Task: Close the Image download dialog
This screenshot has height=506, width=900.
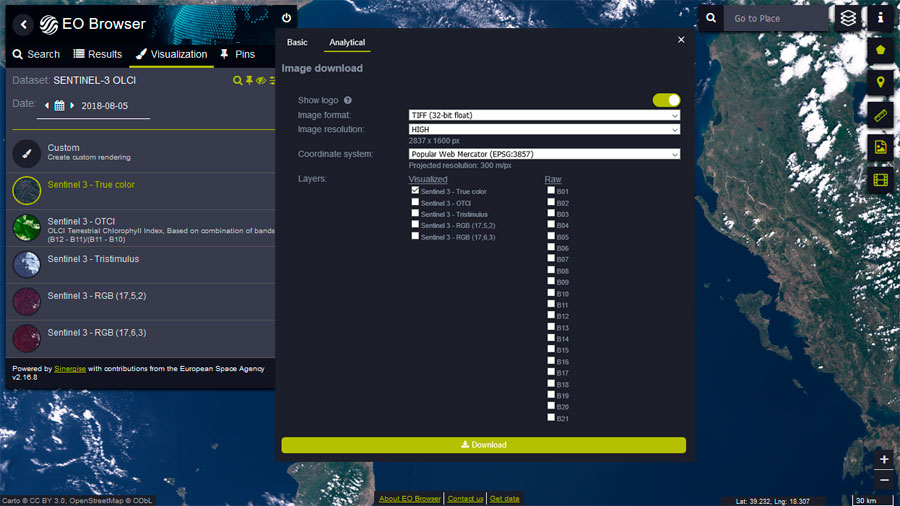Action: pyautogui.click(x=681, y=40)
